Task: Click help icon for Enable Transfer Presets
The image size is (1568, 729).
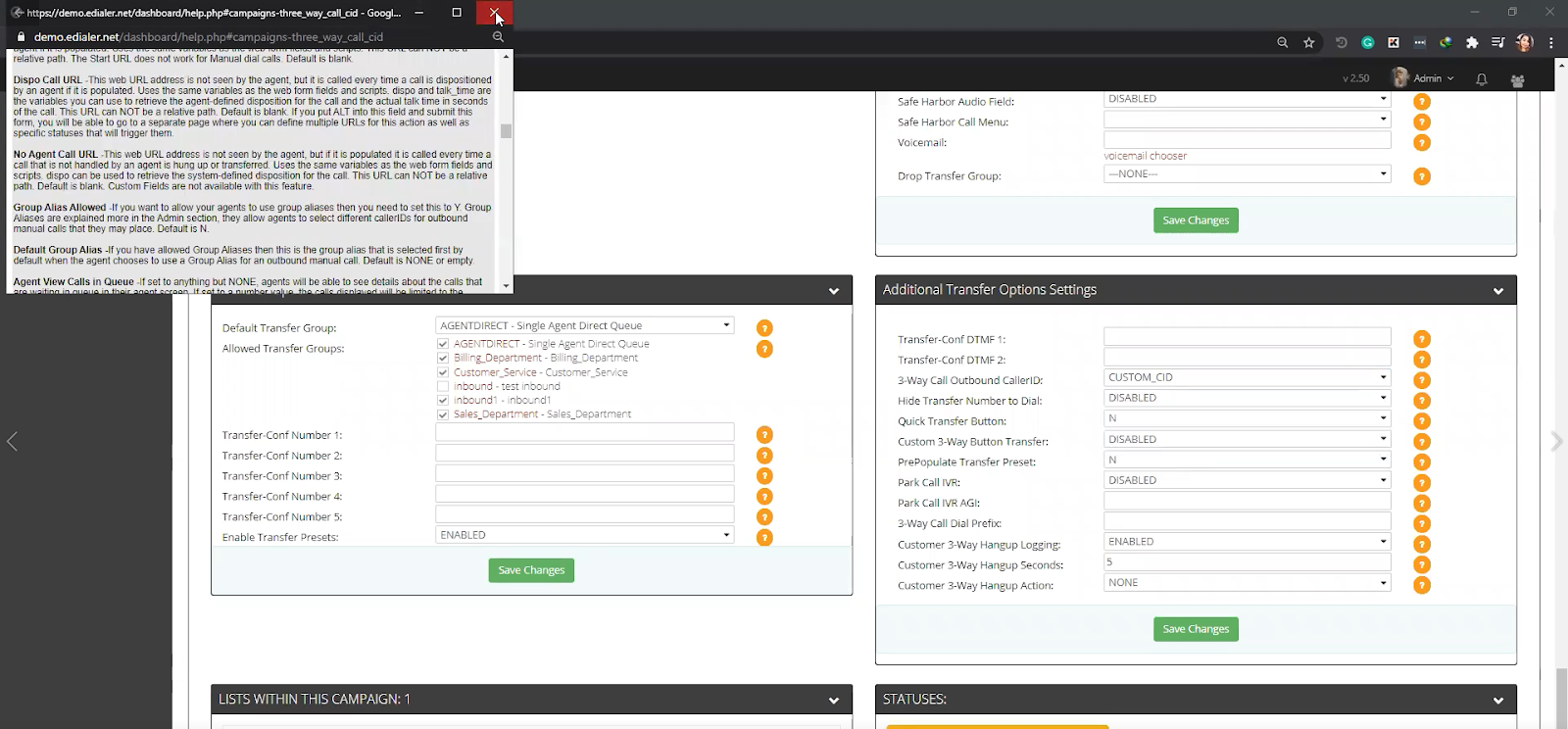Action: [764, 538]
